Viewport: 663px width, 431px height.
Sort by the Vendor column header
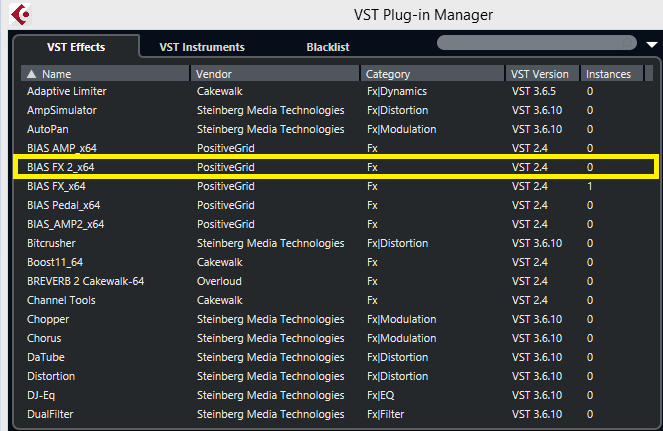pos(275,74)
